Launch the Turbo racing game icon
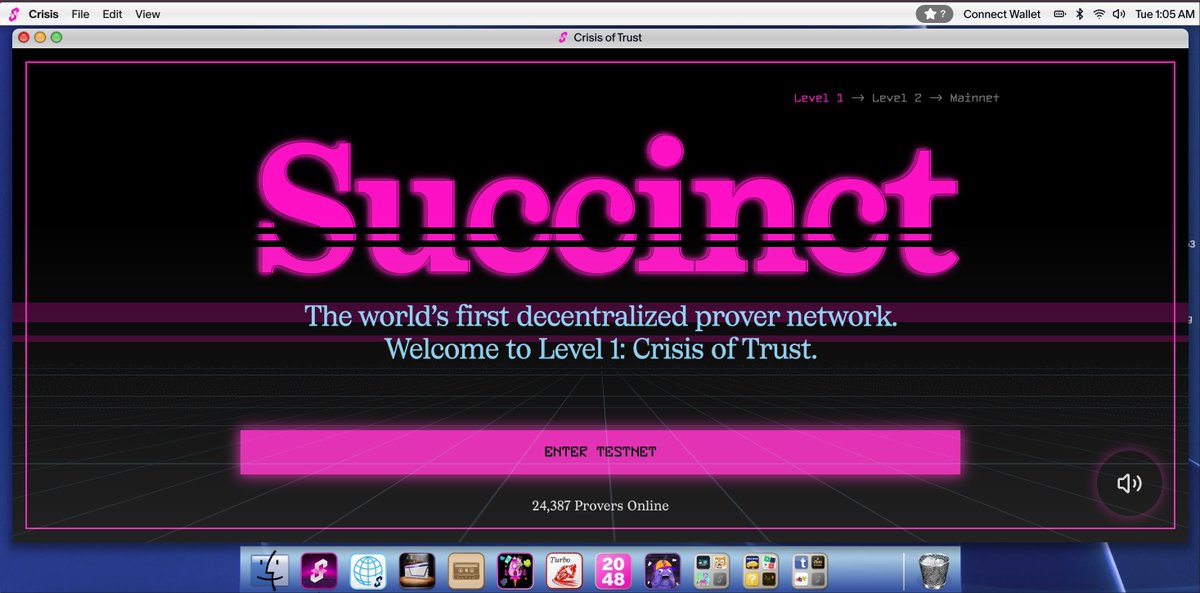The width and height of the screenshot is (1200, 593). 564,570
